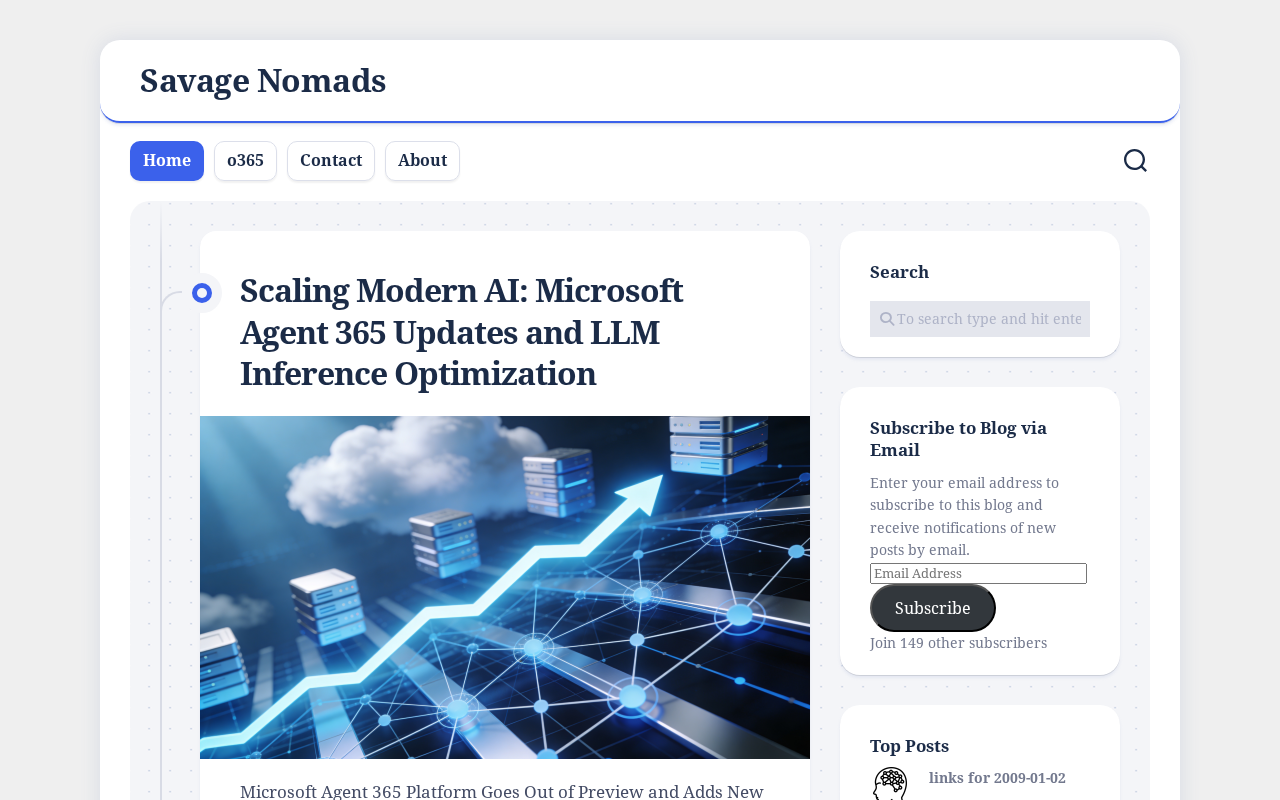
Task: Open the About page from navigation
Action: point(422,161)
